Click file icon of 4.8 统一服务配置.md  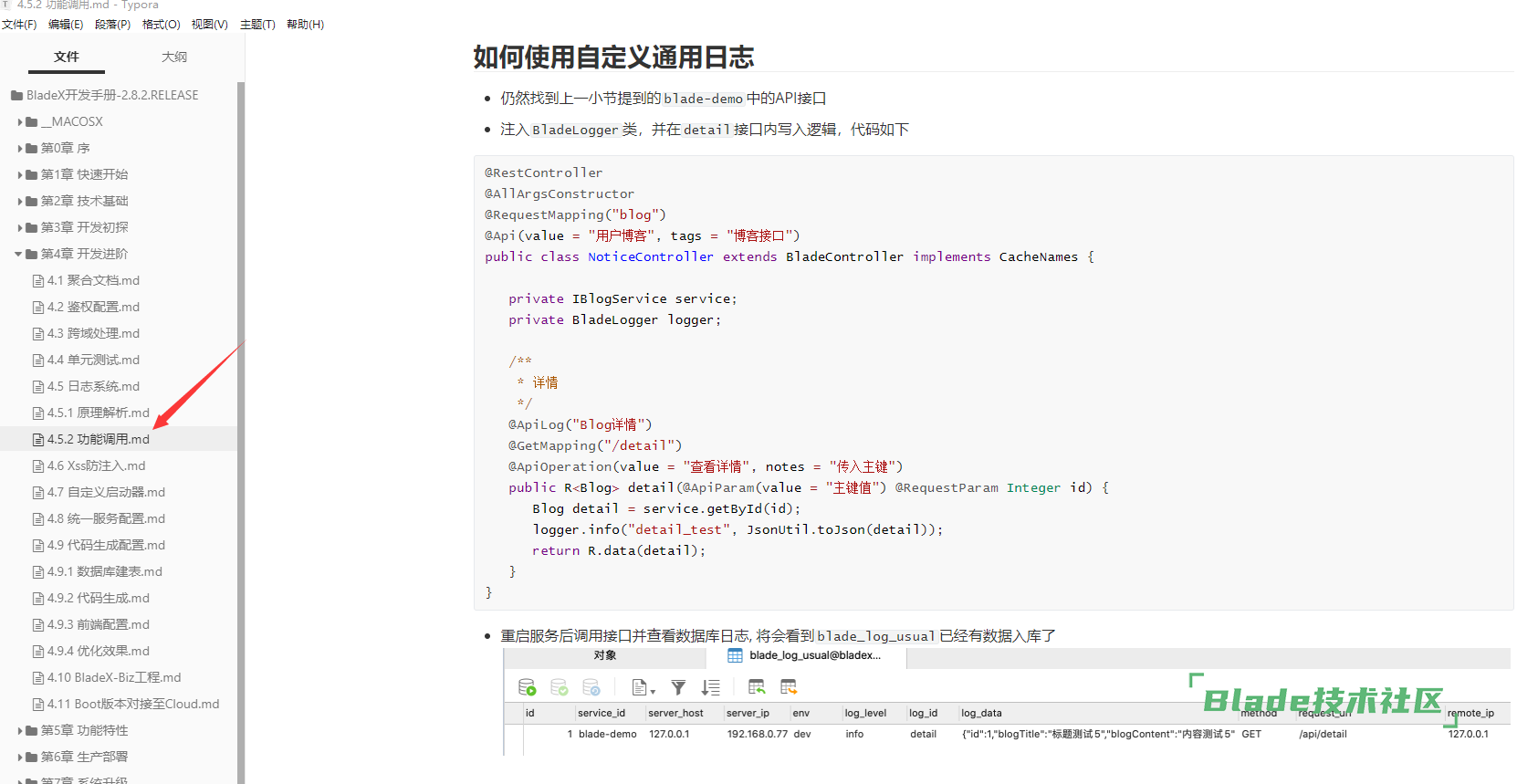click(38, 519)
